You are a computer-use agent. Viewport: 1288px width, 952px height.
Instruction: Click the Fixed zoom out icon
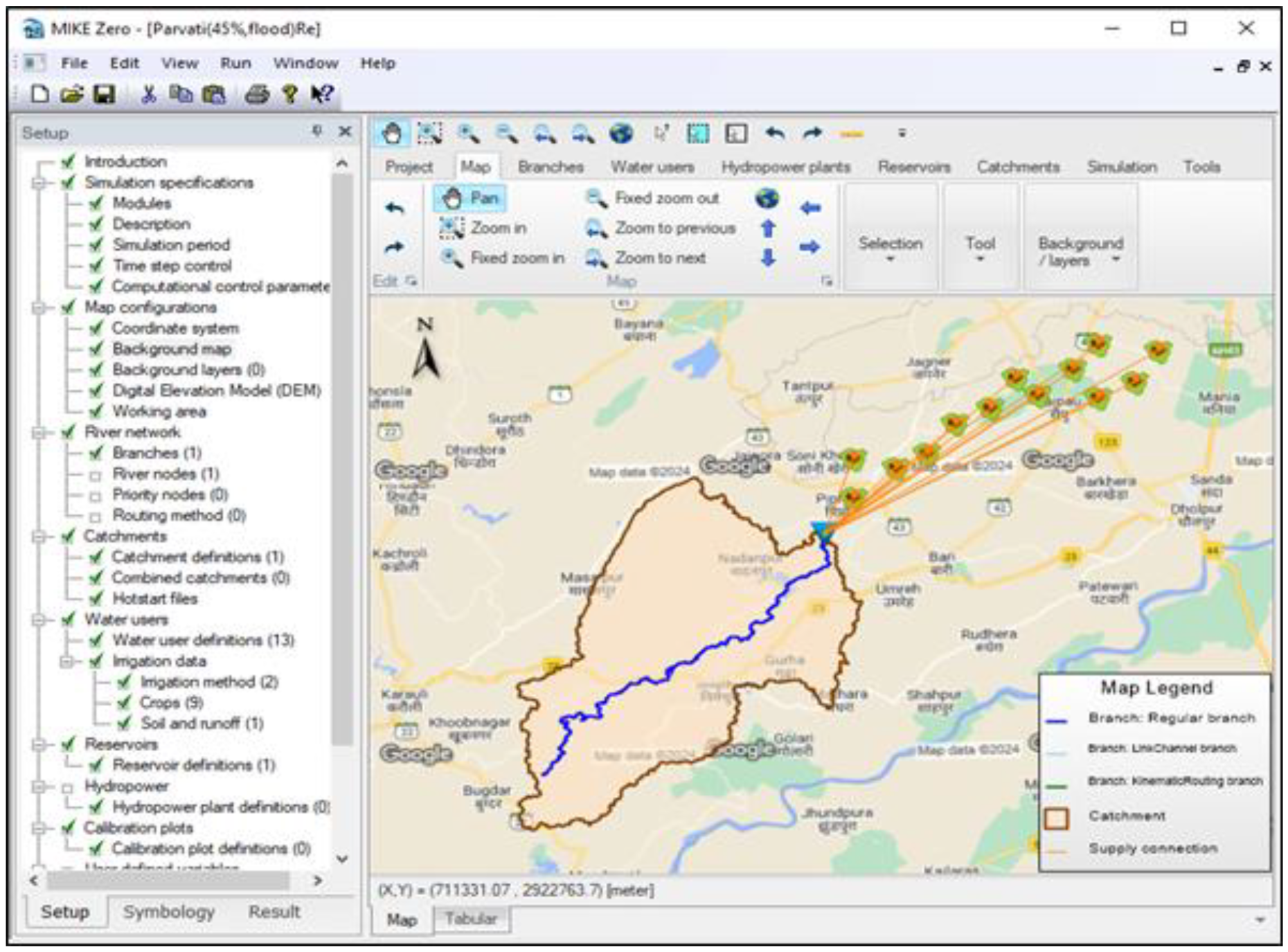[596, 199]
